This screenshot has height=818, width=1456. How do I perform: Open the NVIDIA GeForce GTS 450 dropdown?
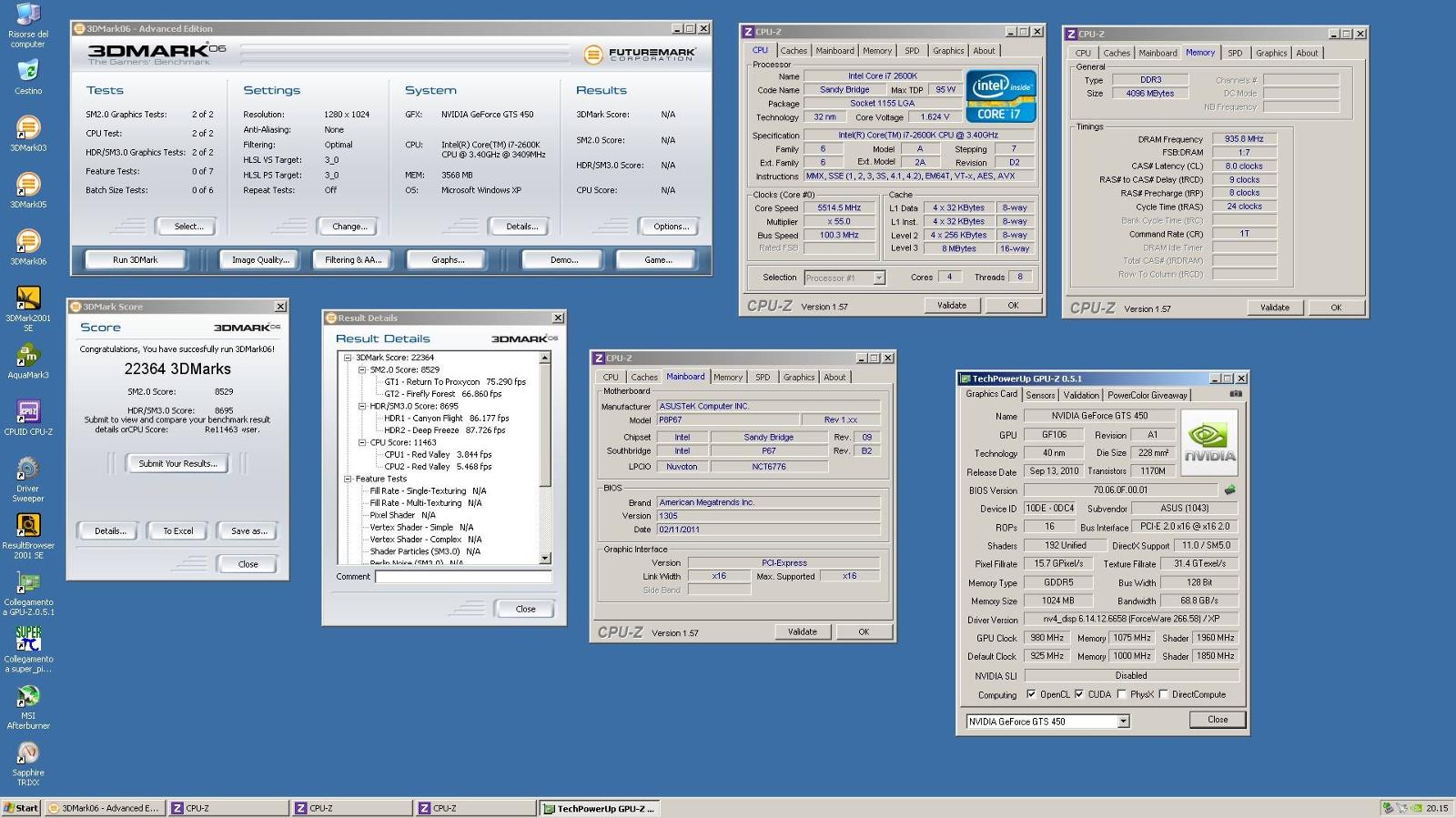[x=1123, y=722]
